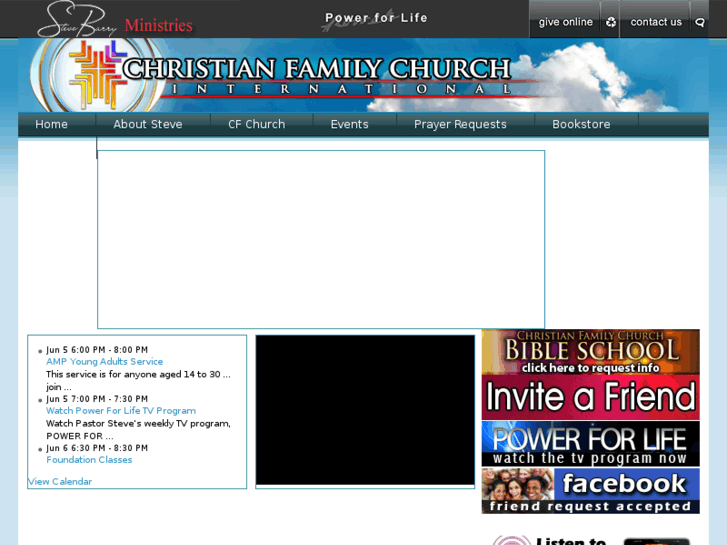Open the About Steve menu
This screenshot has width=727, height=545.
coord(147,124)
